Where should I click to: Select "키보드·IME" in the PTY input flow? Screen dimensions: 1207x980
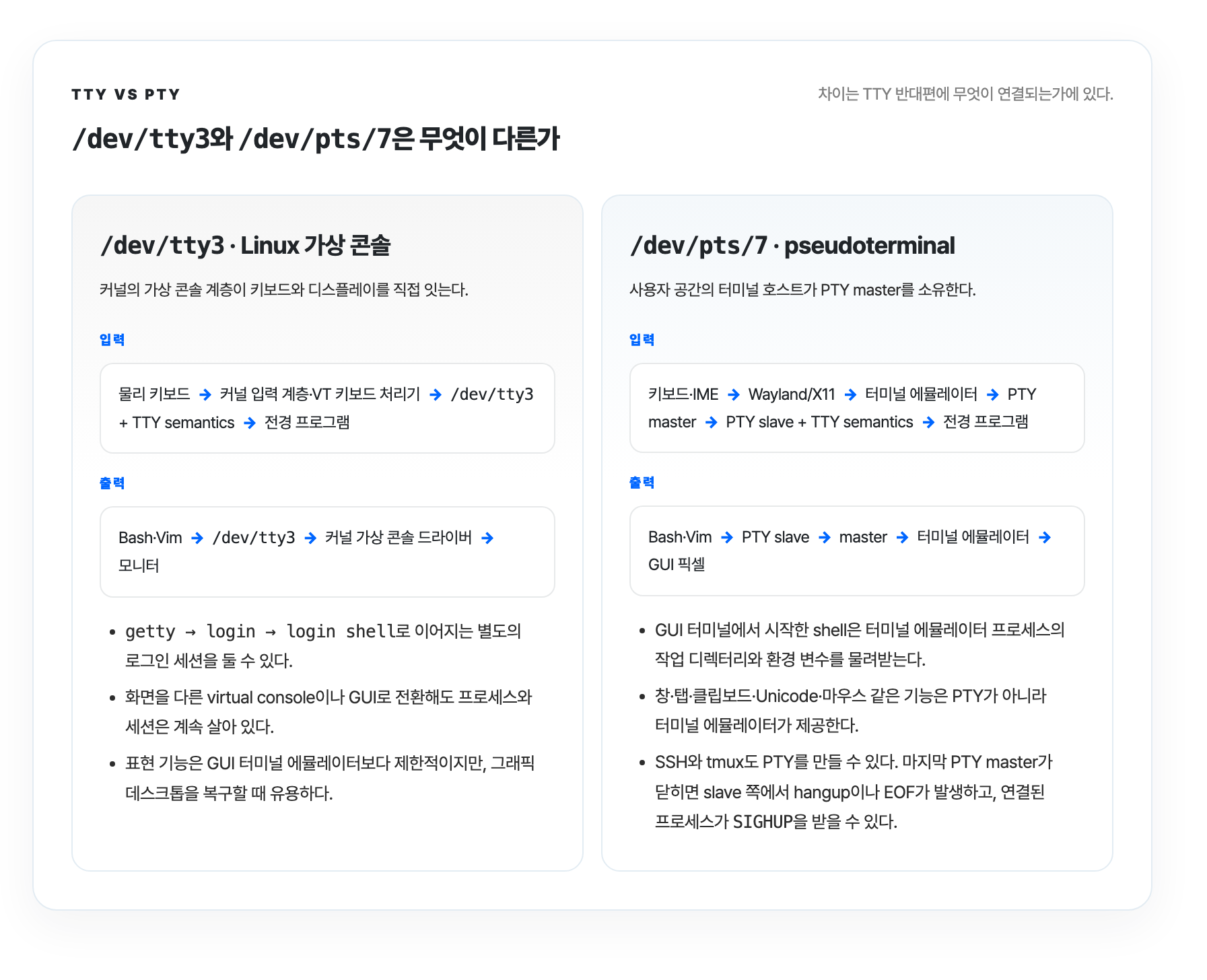tap(683, 394)
